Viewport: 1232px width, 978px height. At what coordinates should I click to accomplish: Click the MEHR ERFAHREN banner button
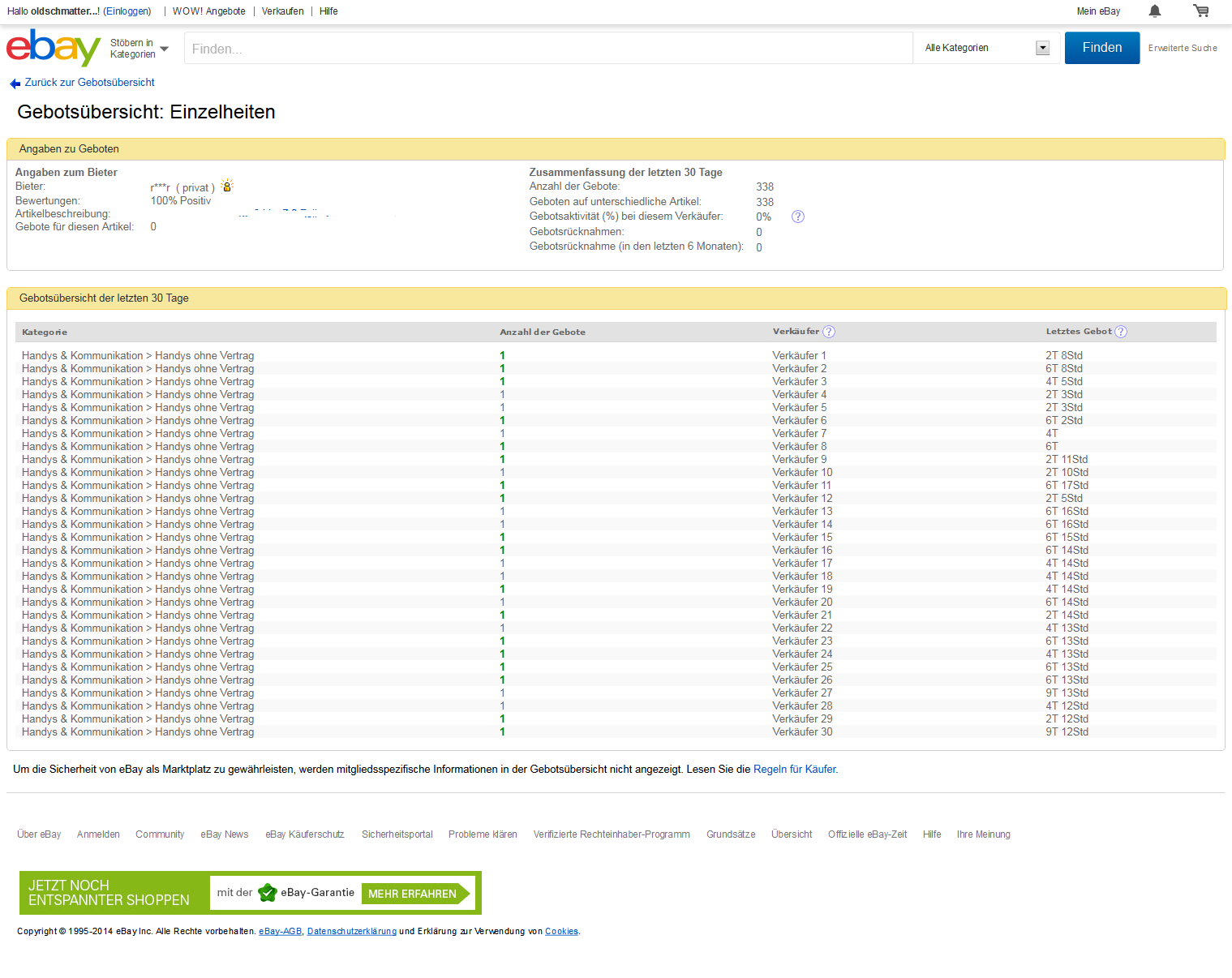coord(416,894)
